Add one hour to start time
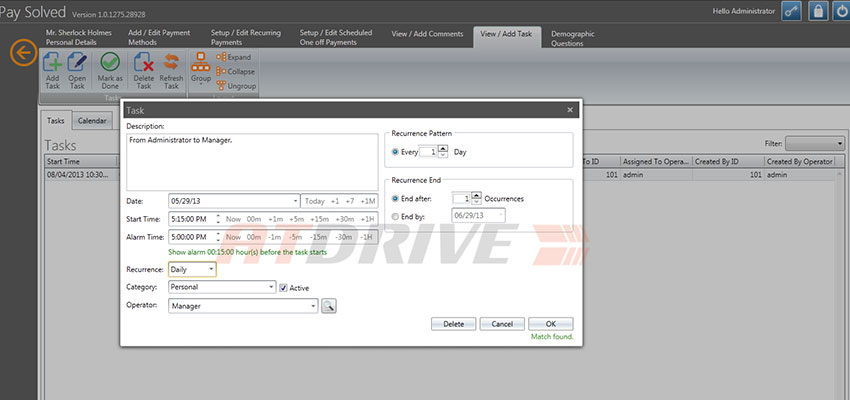 tap(367, 219)
